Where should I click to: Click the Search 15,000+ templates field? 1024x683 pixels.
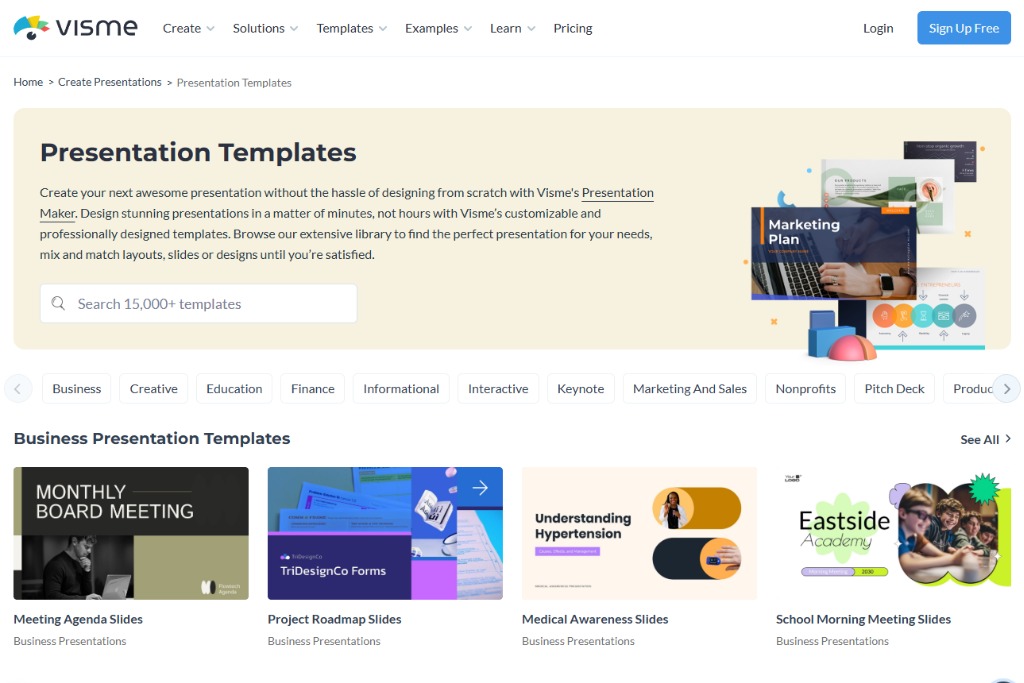tap(210, 304)
